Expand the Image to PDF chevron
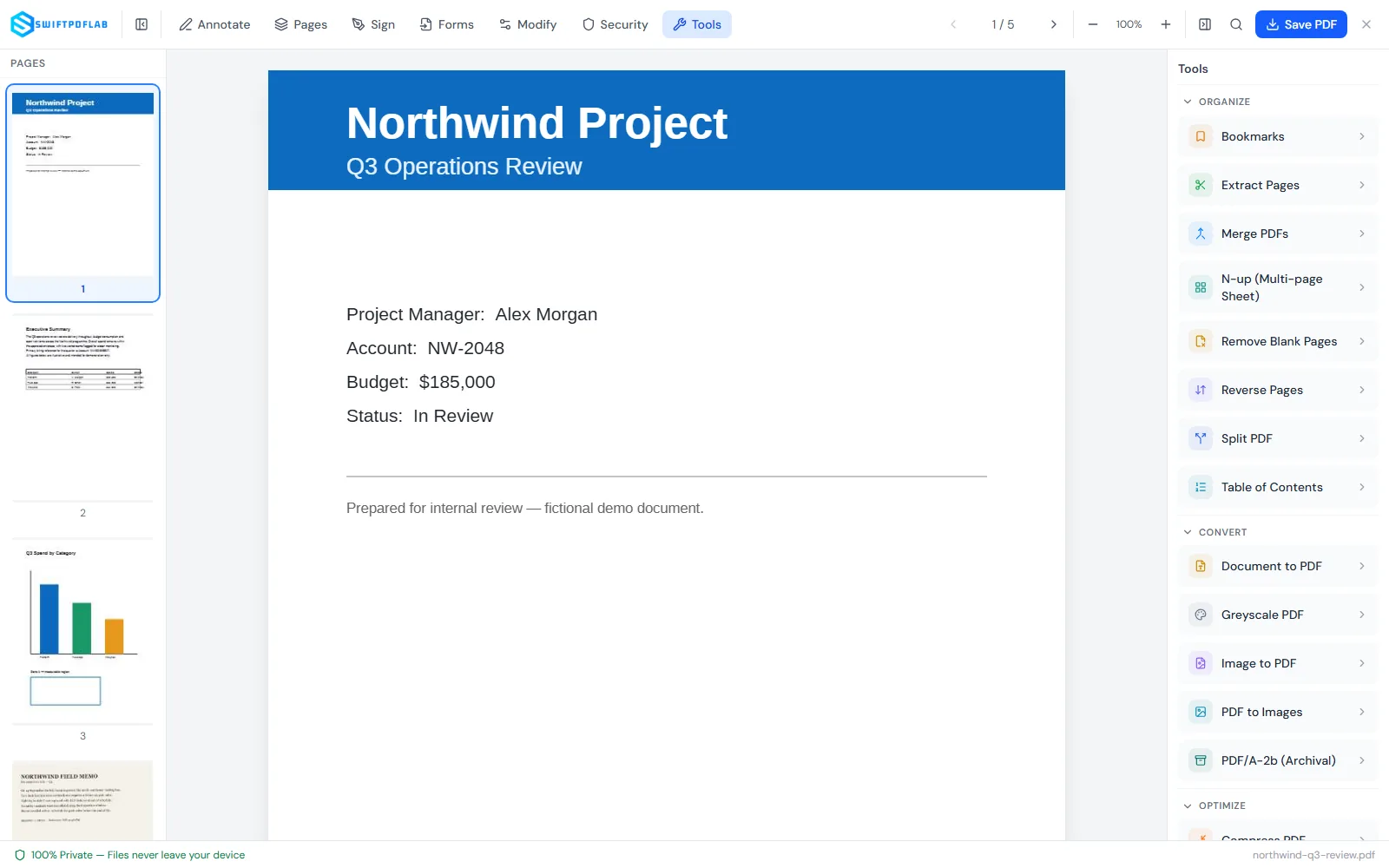The width and height of the screenshot is (1389, 868). (1361, 663)
